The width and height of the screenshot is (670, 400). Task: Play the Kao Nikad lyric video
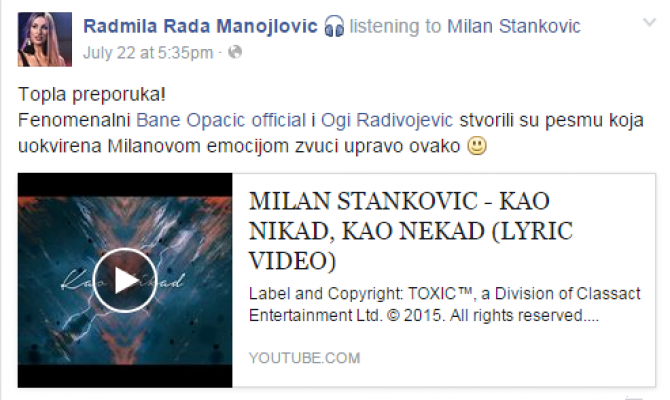(x=125, y=281)
